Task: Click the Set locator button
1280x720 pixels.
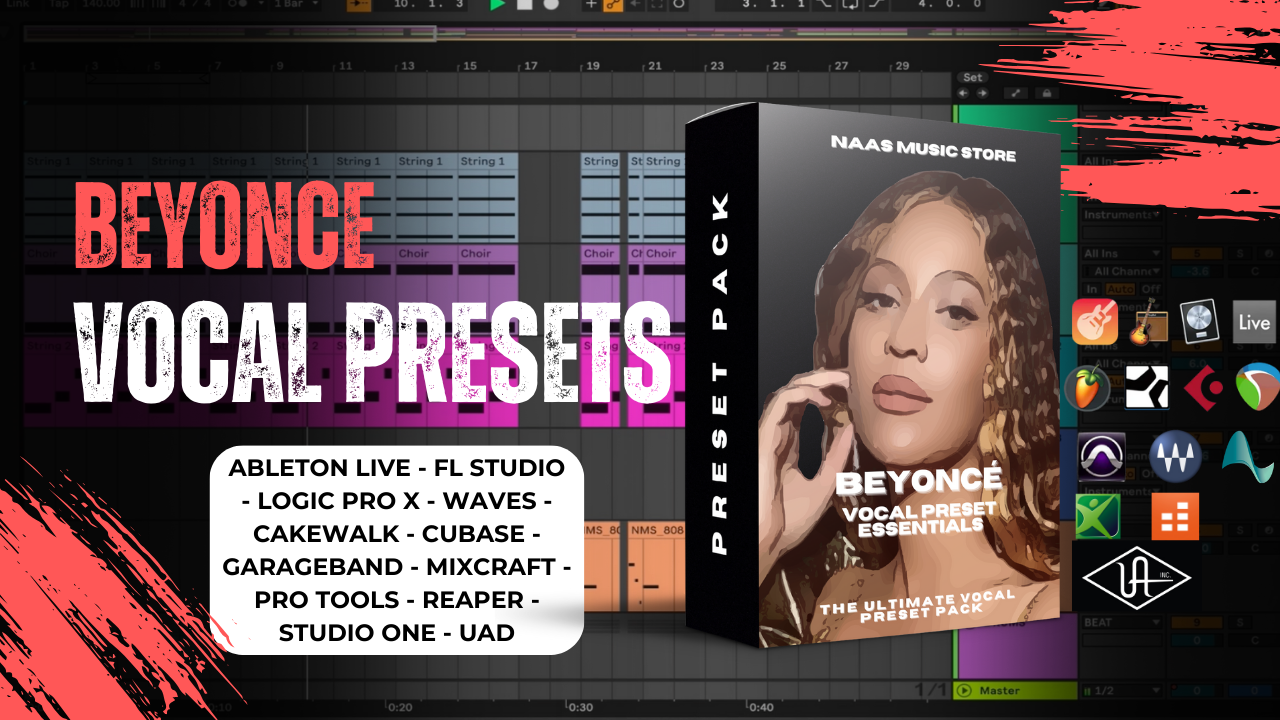Action: 972,77
